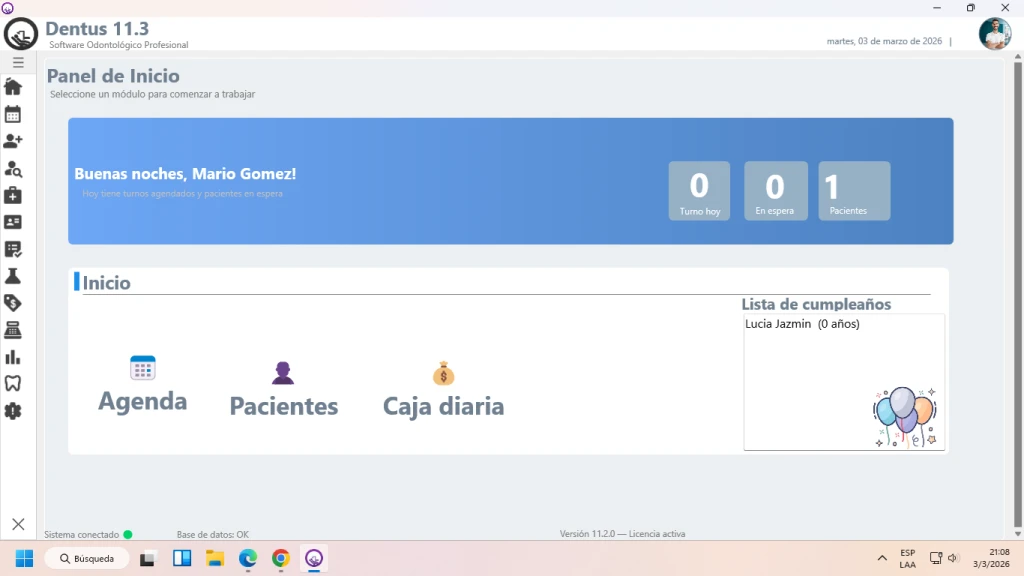Open the Pacientes module
The width and height of the screenshot is (1024, 576).
[x=283, y=389]
